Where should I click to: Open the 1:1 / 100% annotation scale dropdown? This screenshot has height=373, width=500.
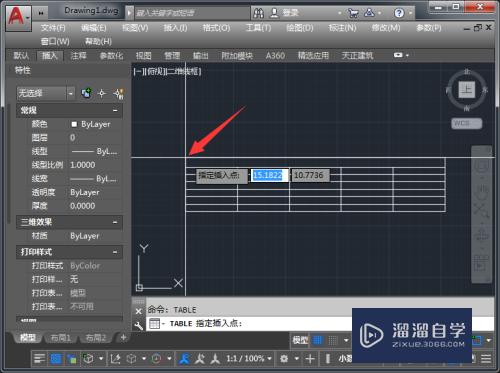click(248, 359)
